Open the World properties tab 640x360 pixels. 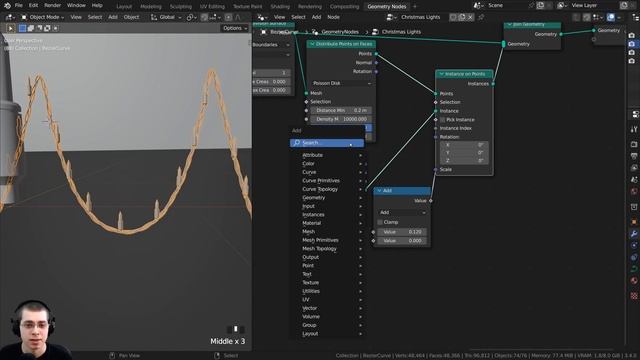tap(634, 191)
